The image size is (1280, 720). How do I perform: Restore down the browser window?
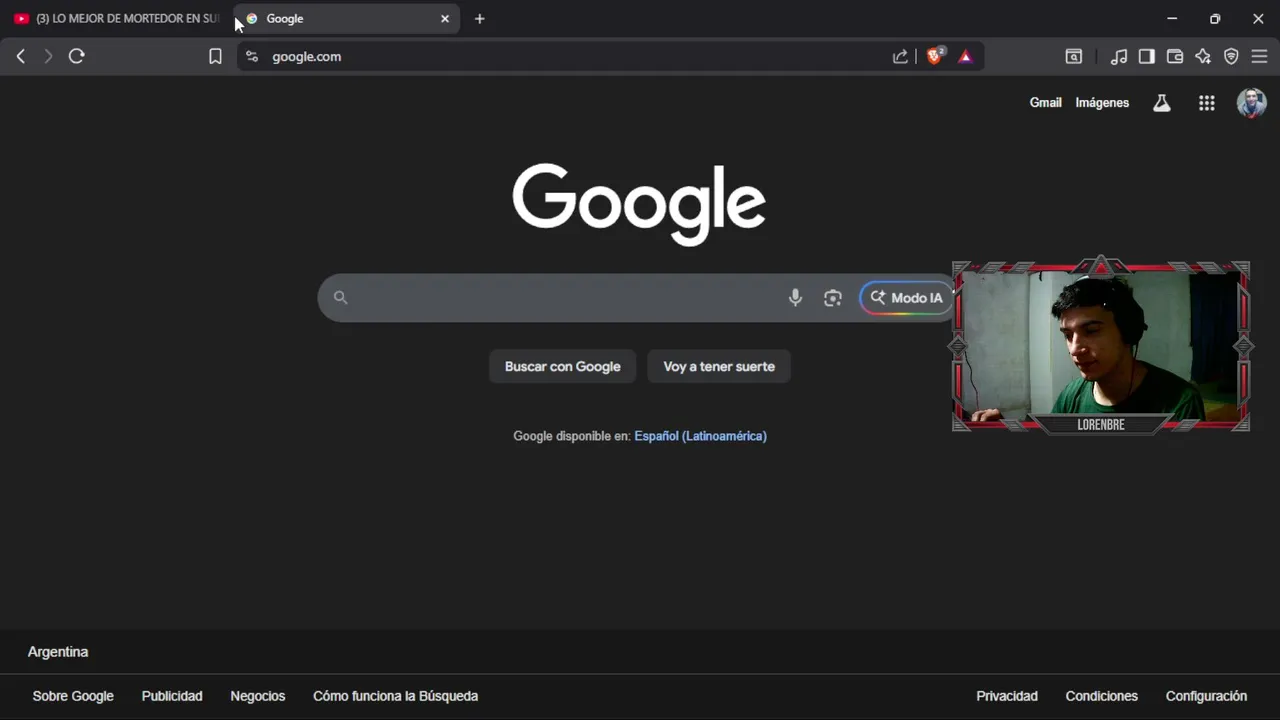coord(1215,18)
